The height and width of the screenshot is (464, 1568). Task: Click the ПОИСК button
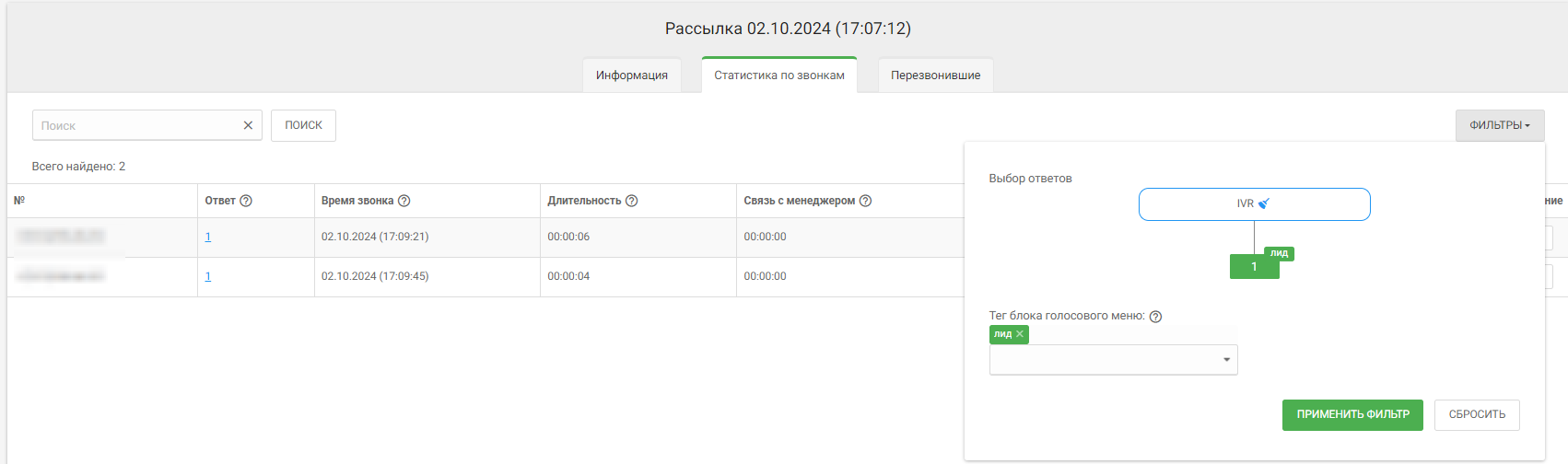[303, 125]
